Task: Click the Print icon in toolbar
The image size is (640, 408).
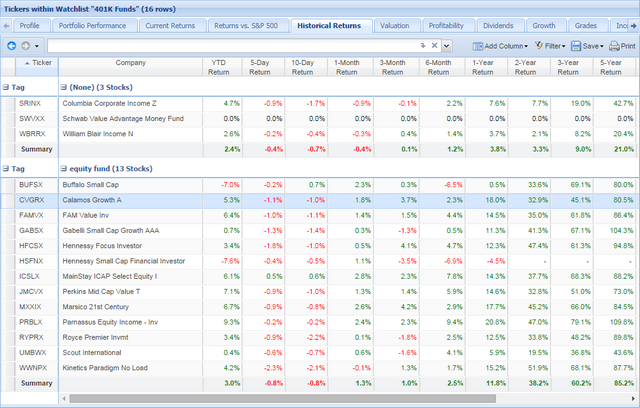Action: click(614, 46)
